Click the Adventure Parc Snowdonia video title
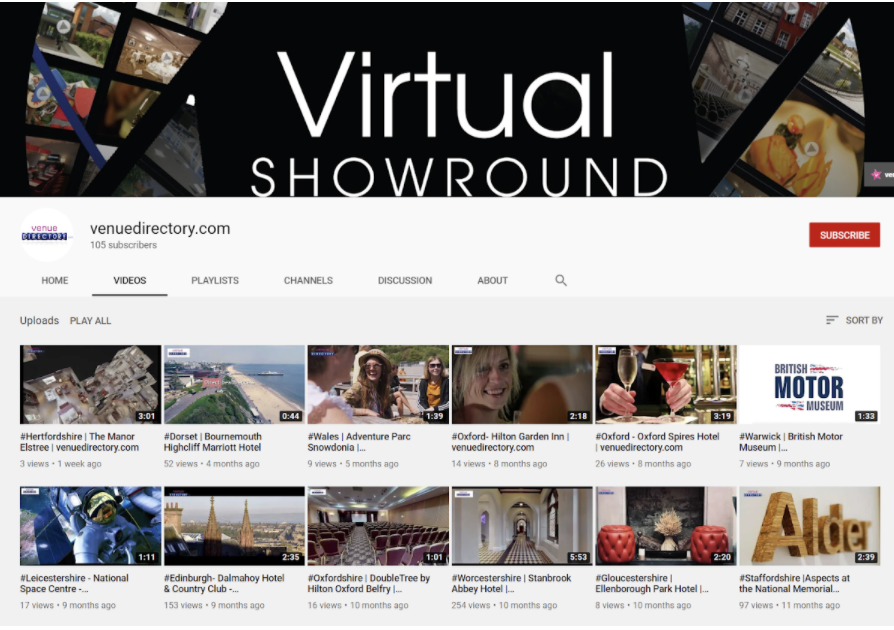 (362, 442)
